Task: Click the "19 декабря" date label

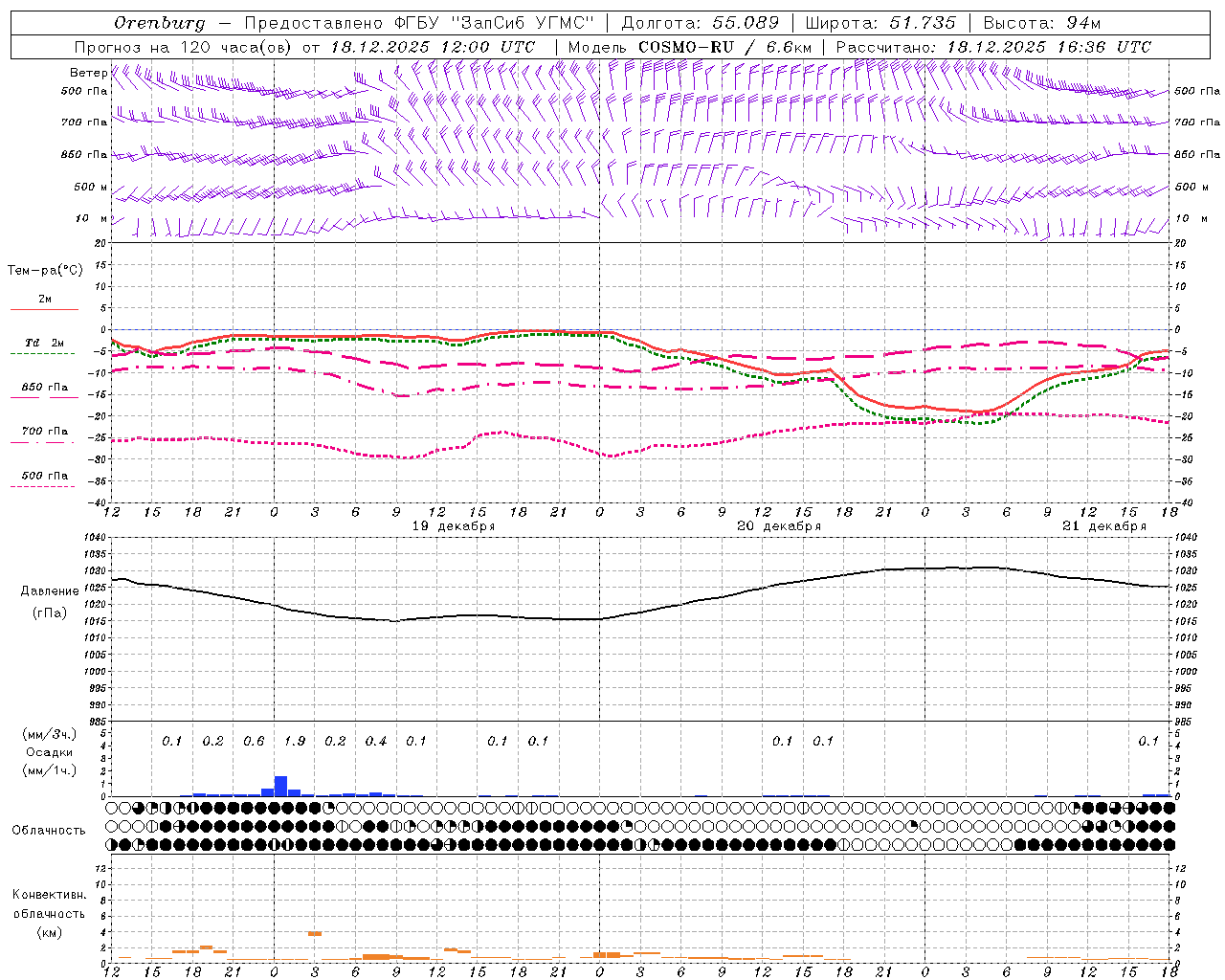Action: (x=454, y=526)
